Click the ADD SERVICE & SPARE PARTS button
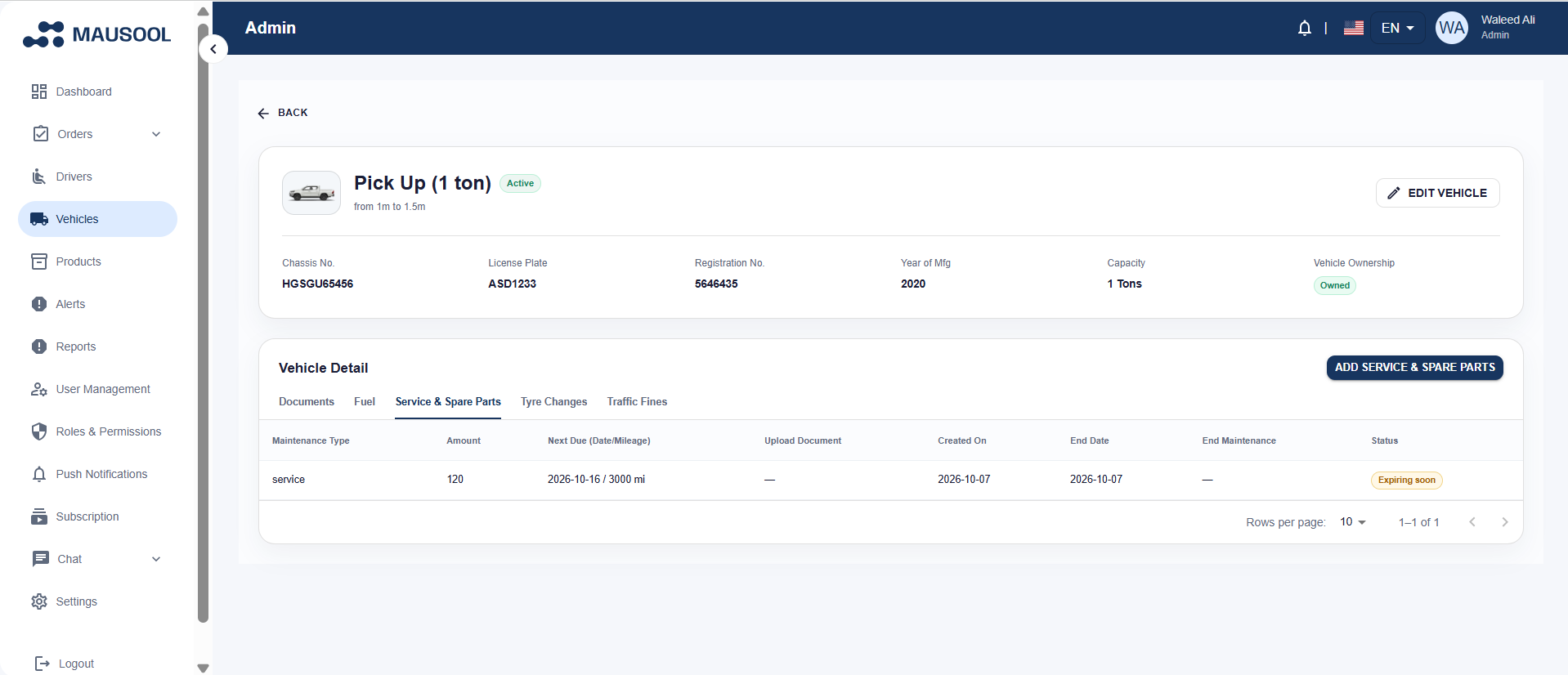Screen dimensions: 1568x675 pos(1415,368)
